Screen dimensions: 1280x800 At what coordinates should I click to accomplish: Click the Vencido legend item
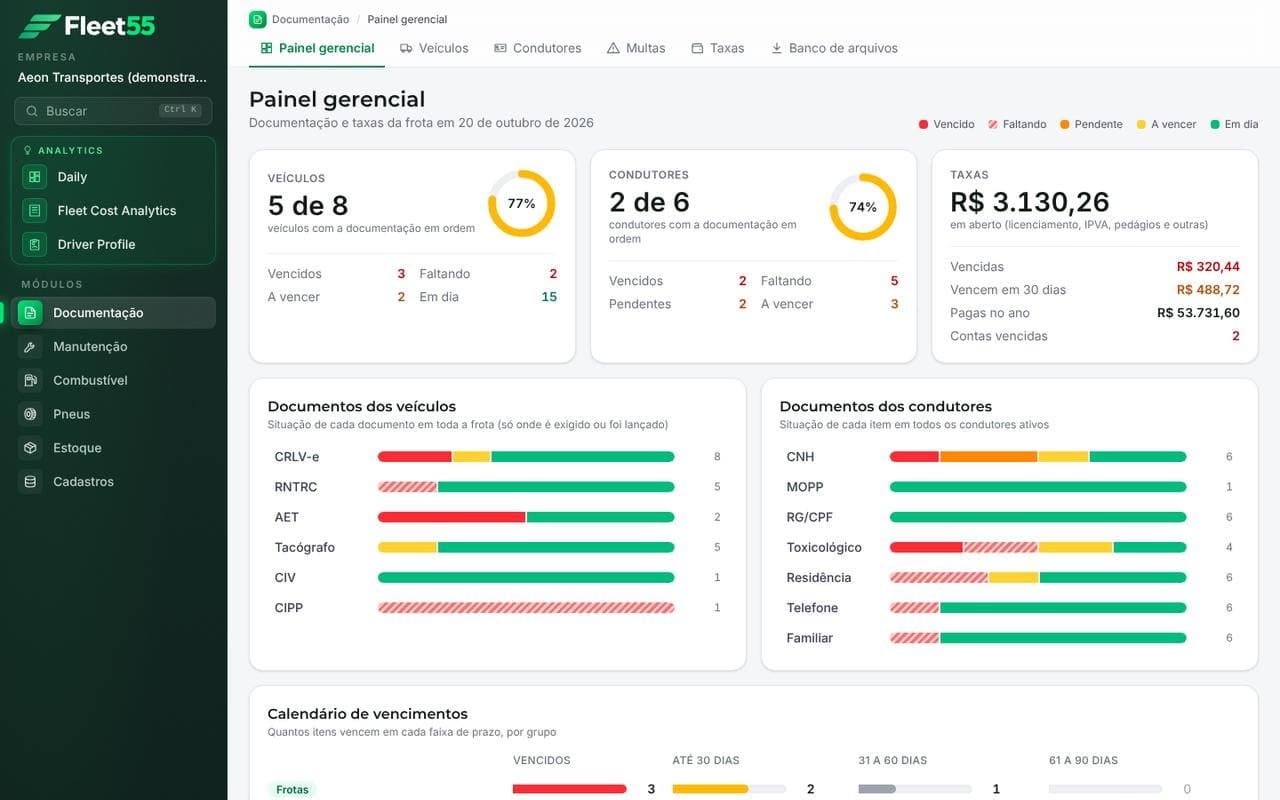pos(946,124)
